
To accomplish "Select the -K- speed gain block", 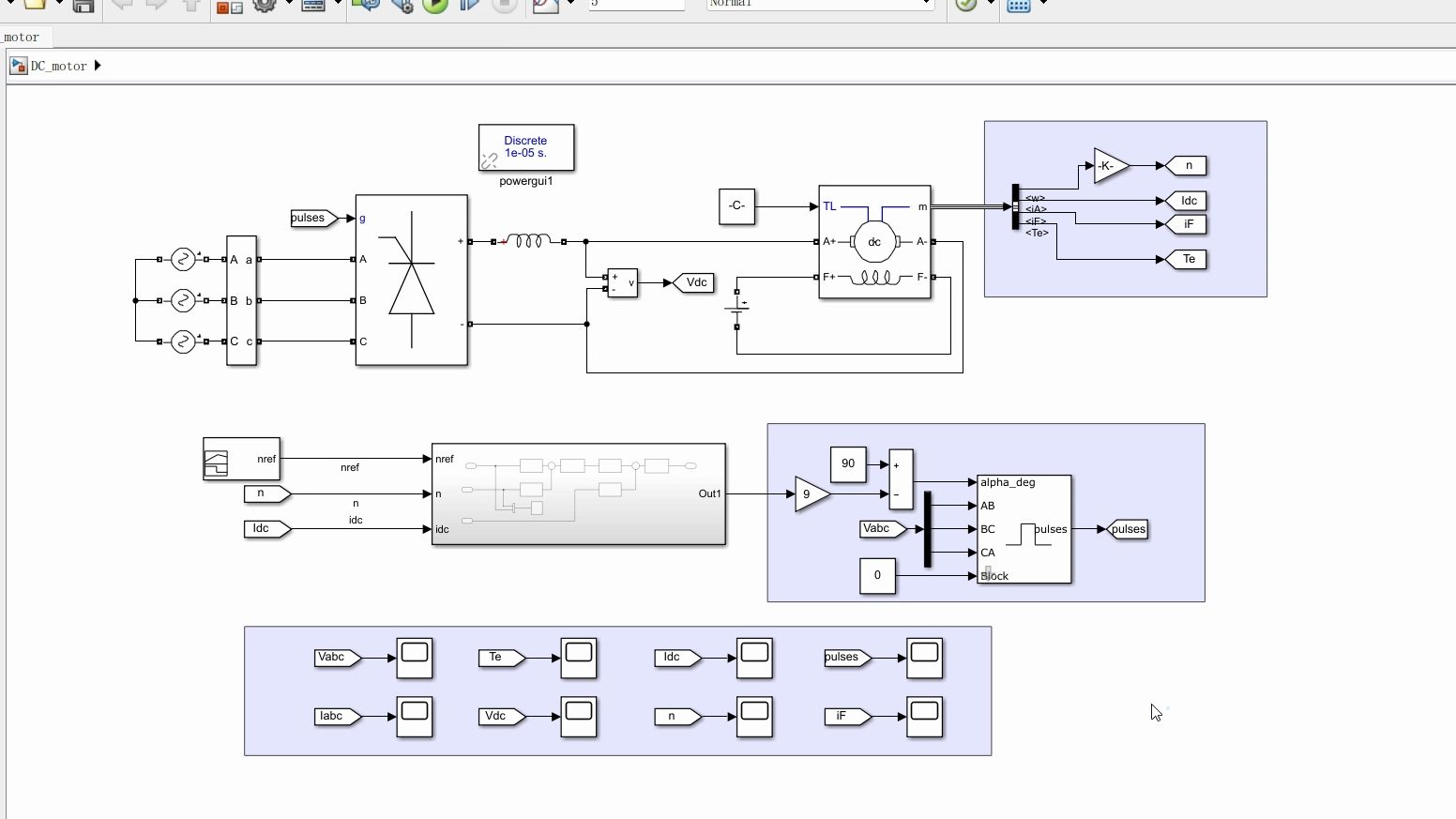I will tap(1111, 166).
